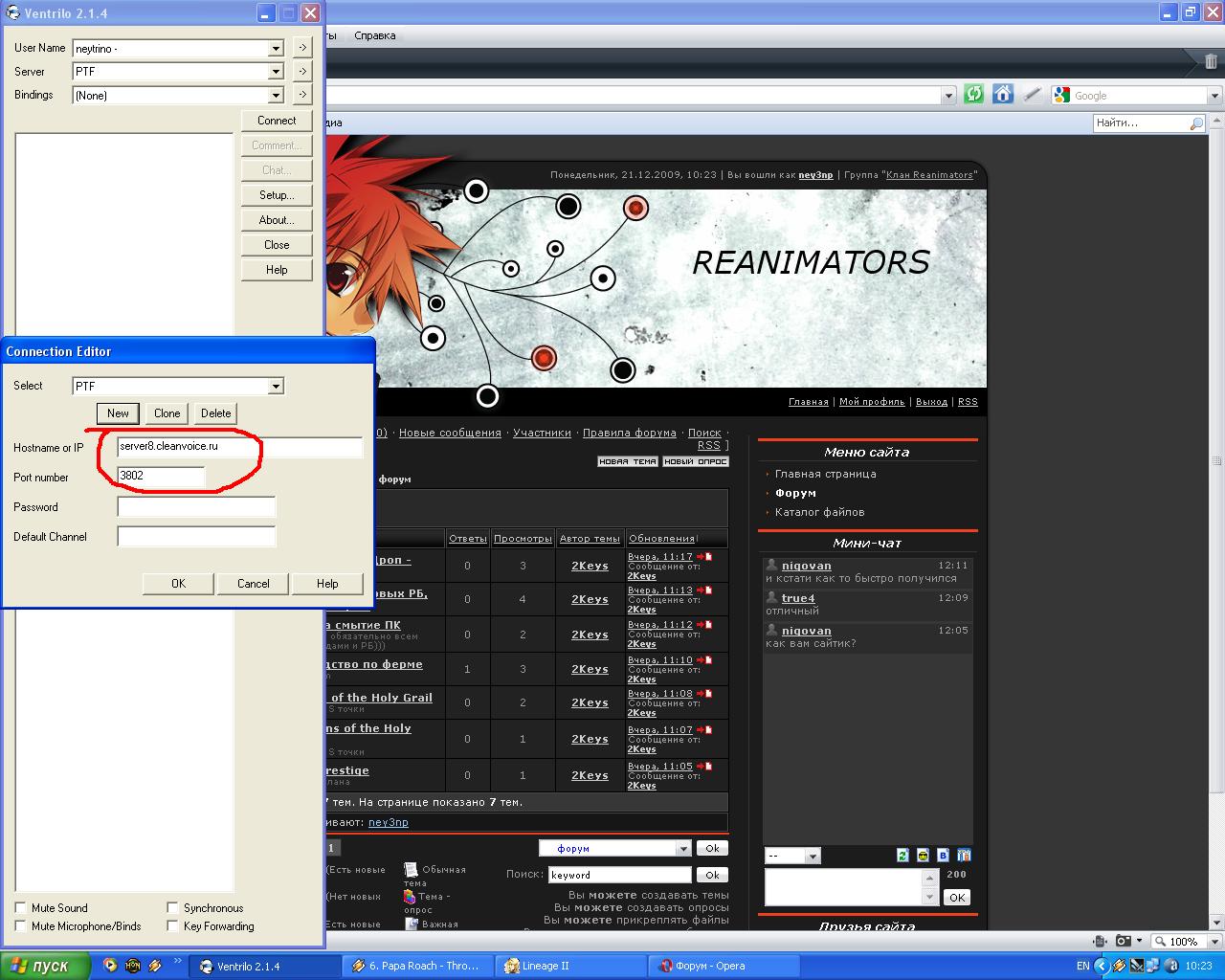Click OK in Connection Editor

[178, 584]
